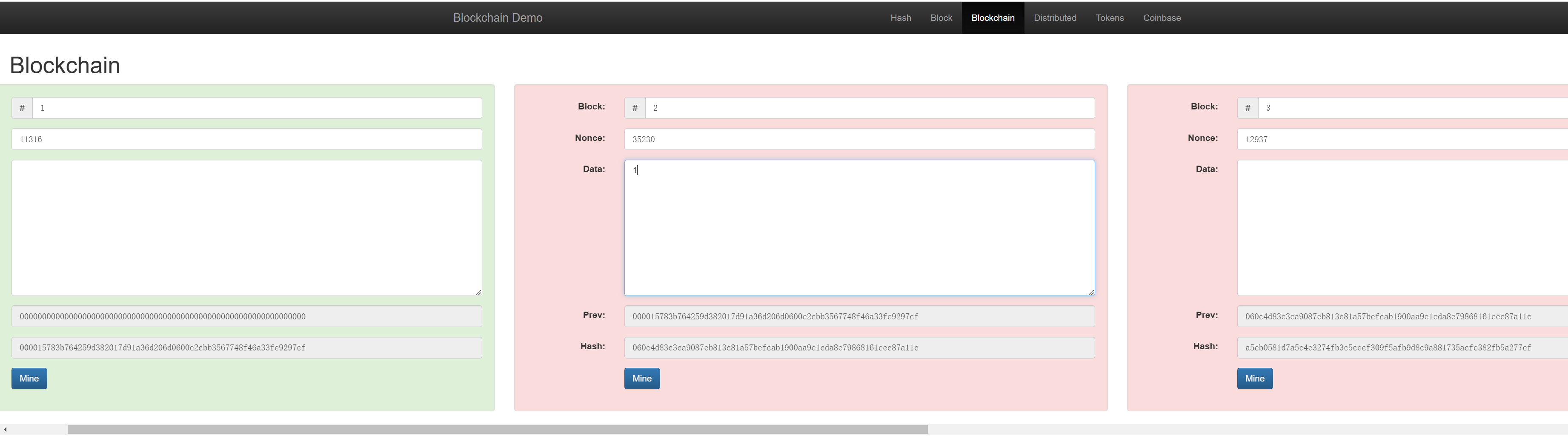Click block 2 textarea resize handle
This screenshot has width=1568, height=439.
click(1091, 292)
